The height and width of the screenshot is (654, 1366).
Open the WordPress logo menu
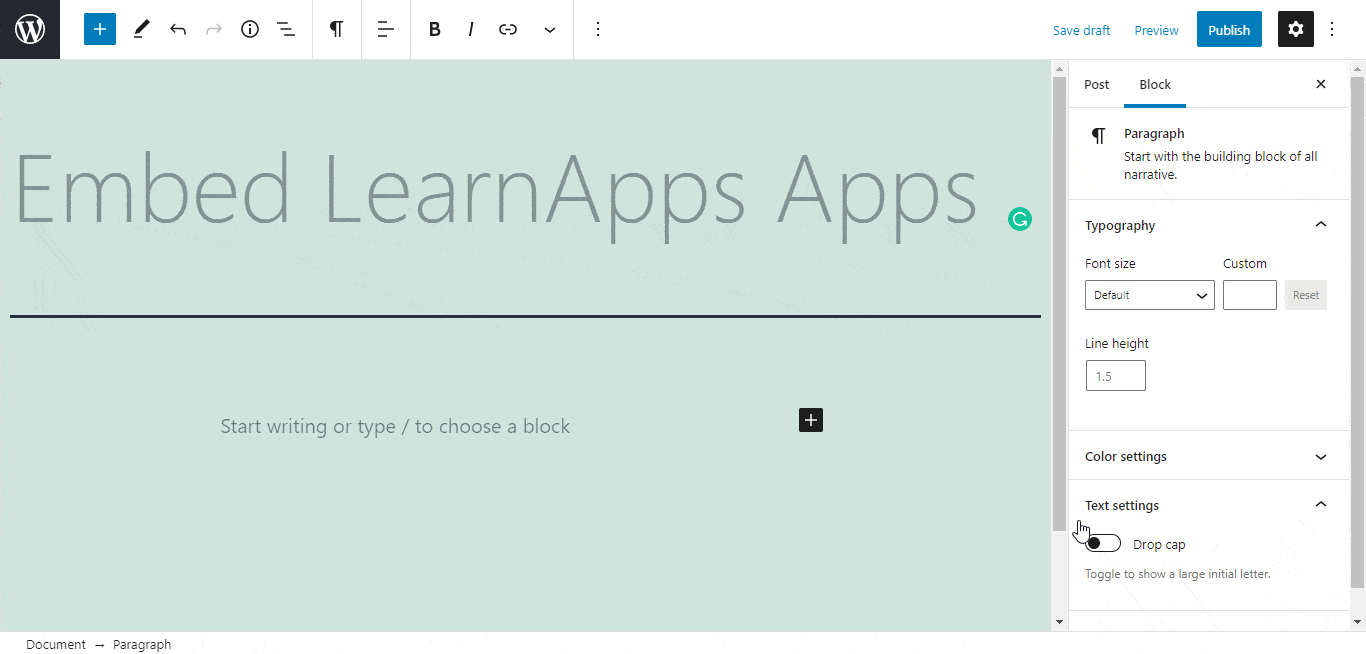(30, 29)
